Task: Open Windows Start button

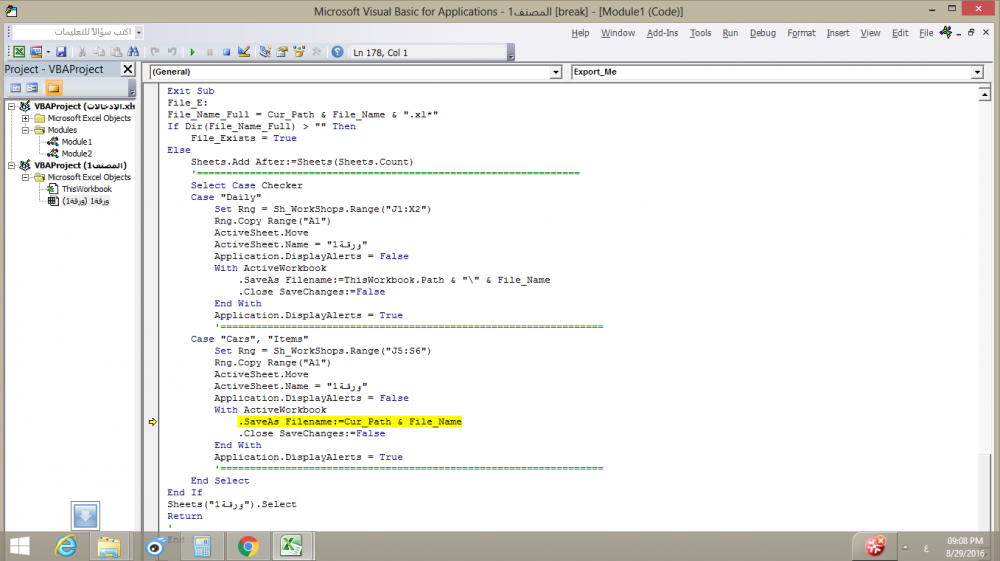Action: (20, 546)
